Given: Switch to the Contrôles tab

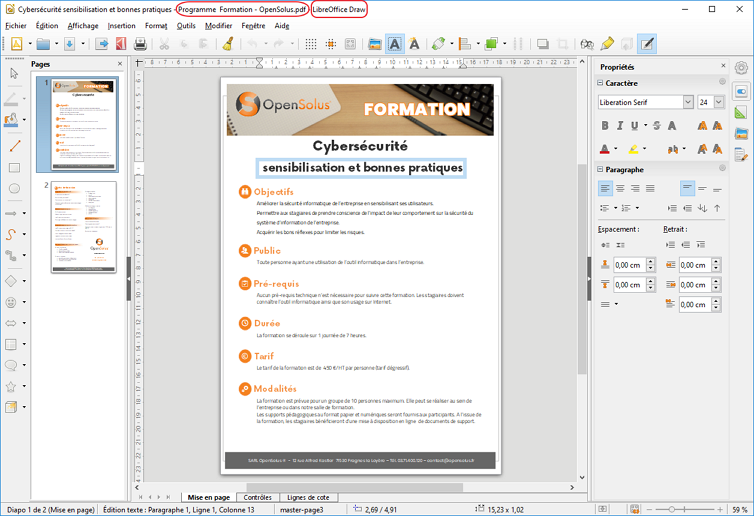Looking at the screenshot, I should [257, 497].
